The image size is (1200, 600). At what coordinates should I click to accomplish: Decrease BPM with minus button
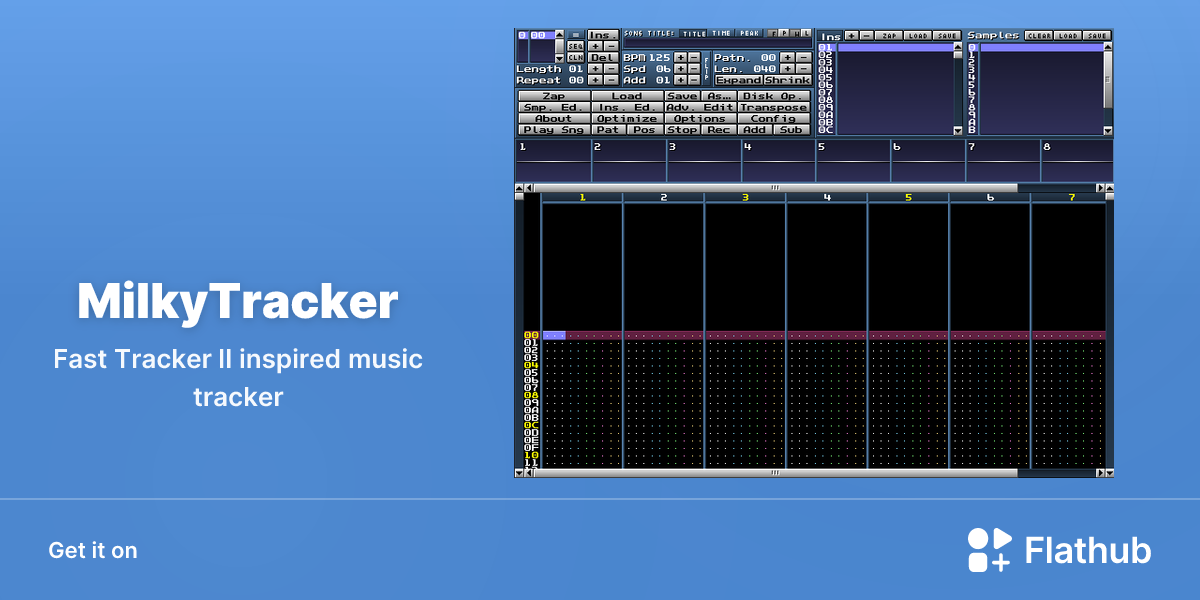(694, 58)
